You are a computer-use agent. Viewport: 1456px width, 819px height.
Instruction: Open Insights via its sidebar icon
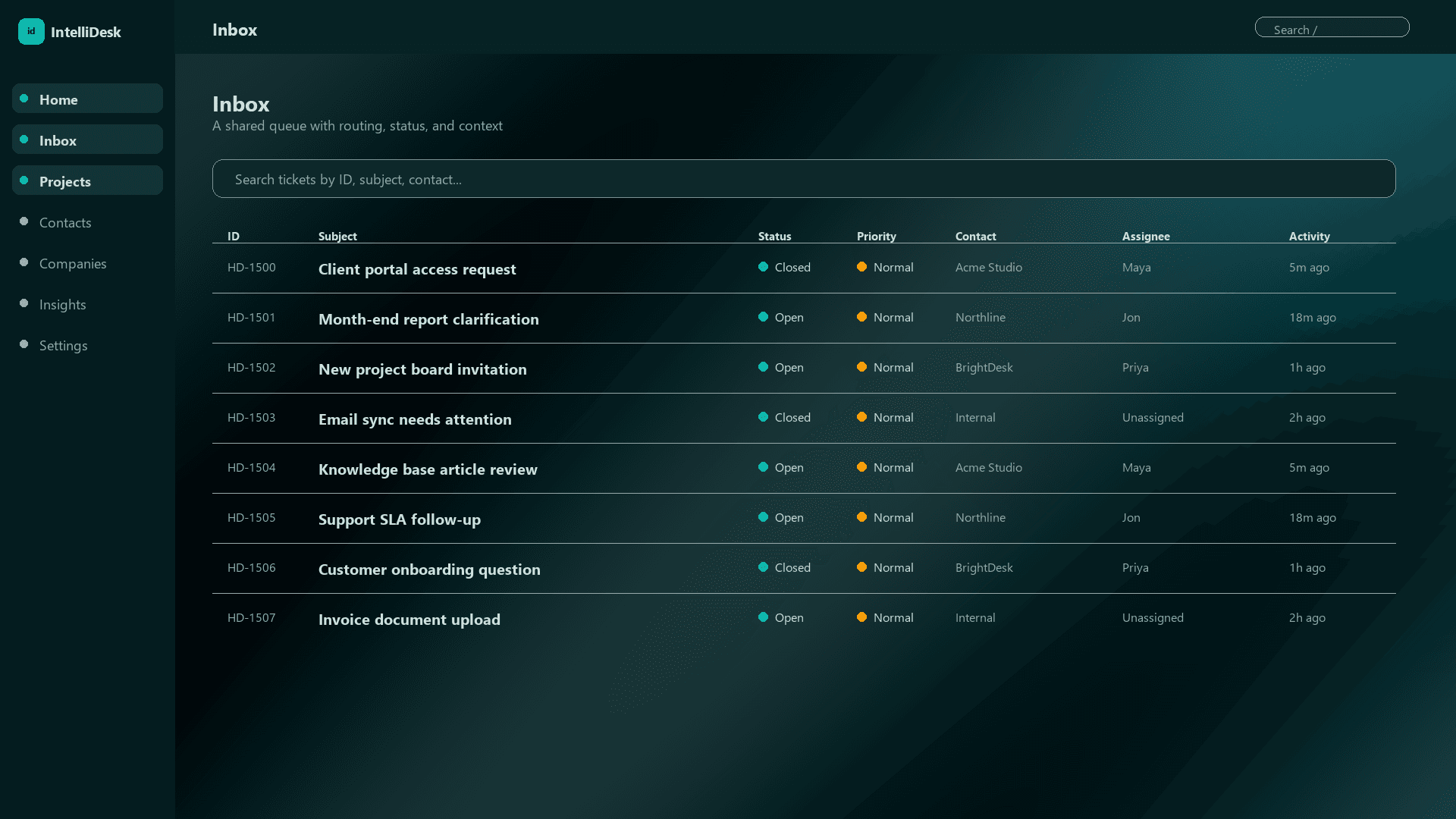coord(25,303)
